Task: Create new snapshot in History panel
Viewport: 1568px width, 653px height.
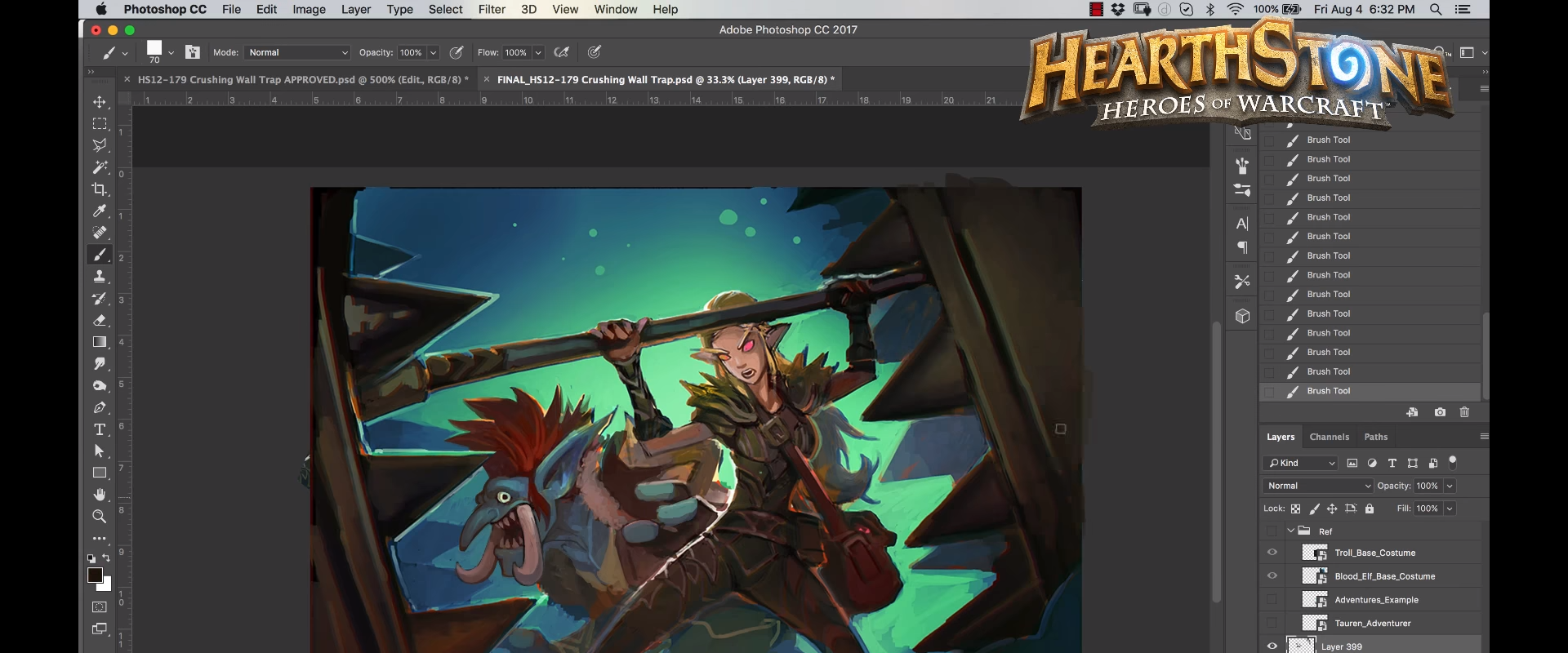Action: 1440,412
